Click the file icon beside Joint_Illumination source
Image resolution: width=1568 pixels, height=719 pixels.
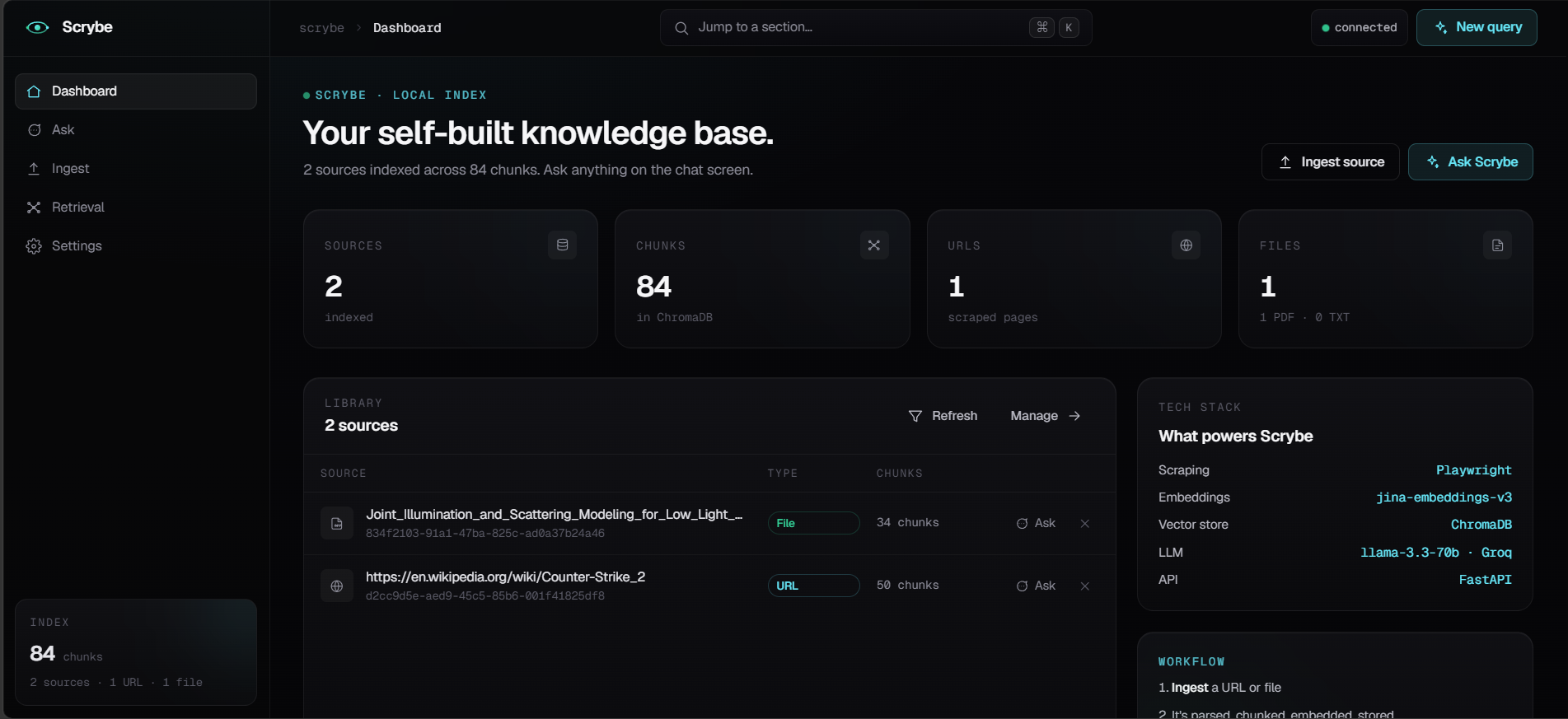(337, 523)
